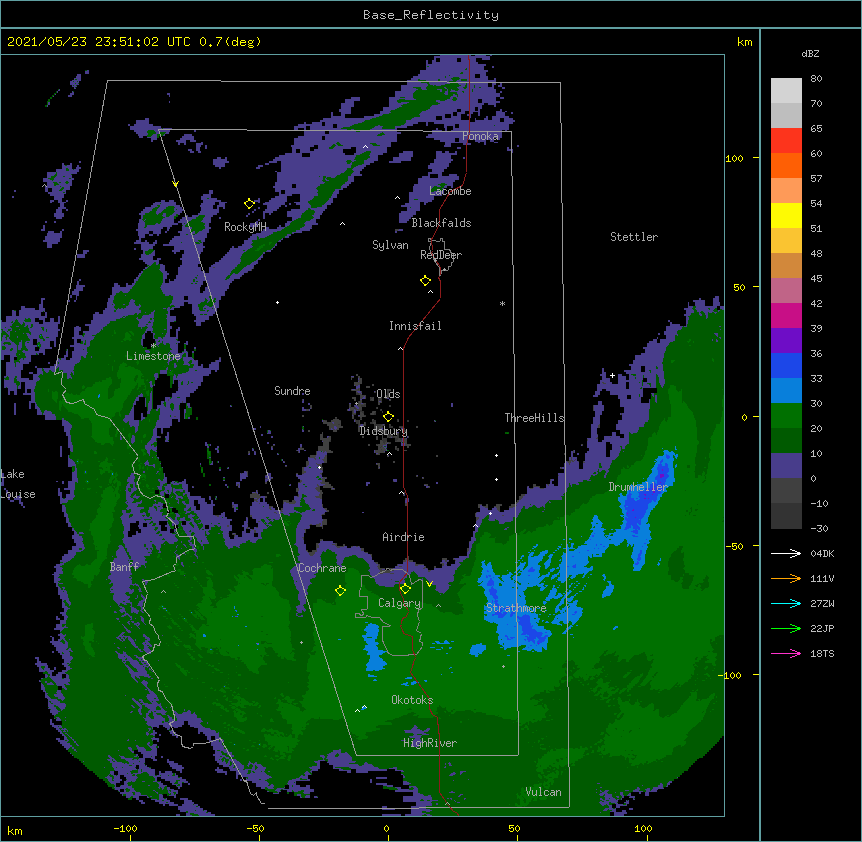
Task: Click the Ponoka city label
Action: [x=480, y=136]
